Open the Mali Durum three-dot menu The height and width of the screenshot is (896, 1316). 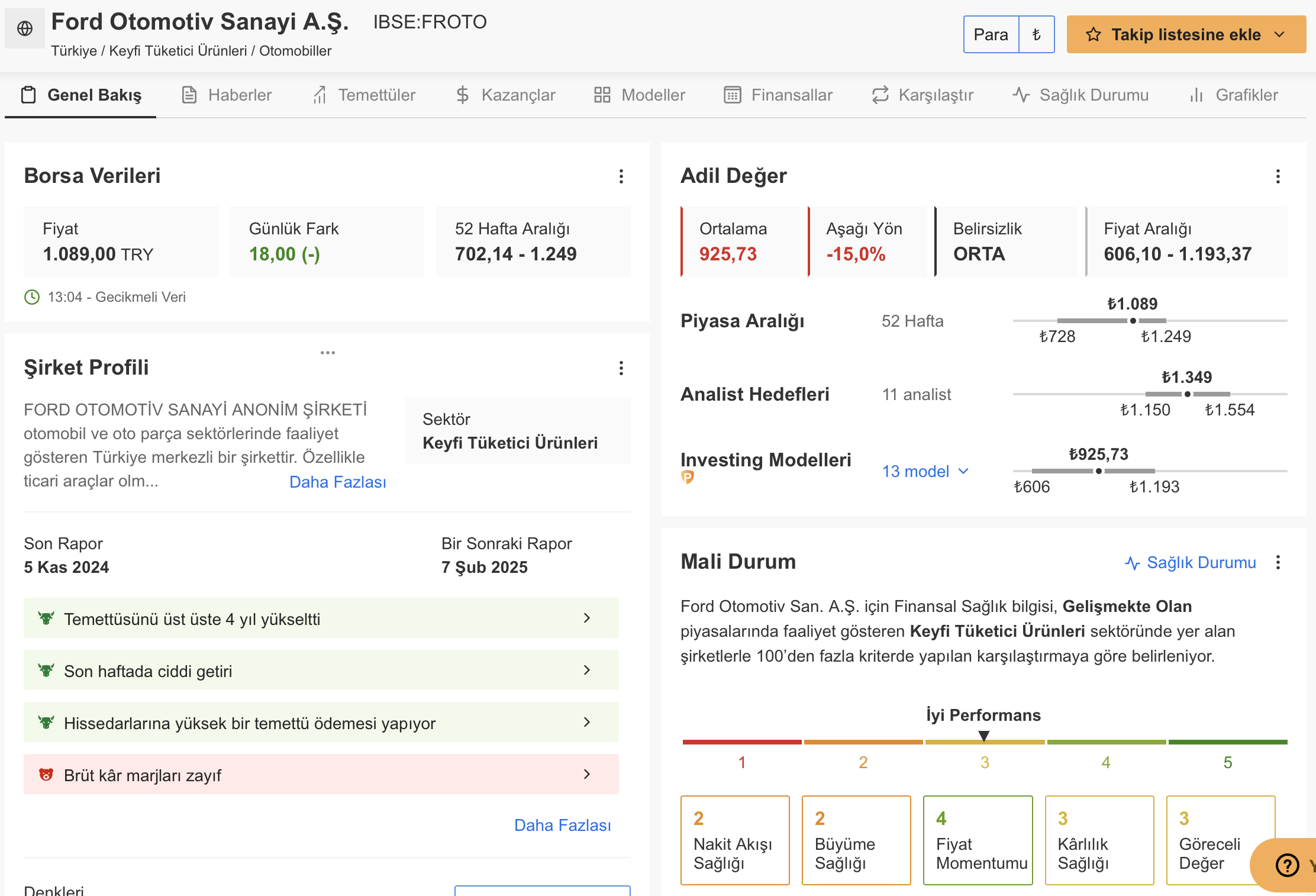pyautogui.click(x=1278, y=562)
